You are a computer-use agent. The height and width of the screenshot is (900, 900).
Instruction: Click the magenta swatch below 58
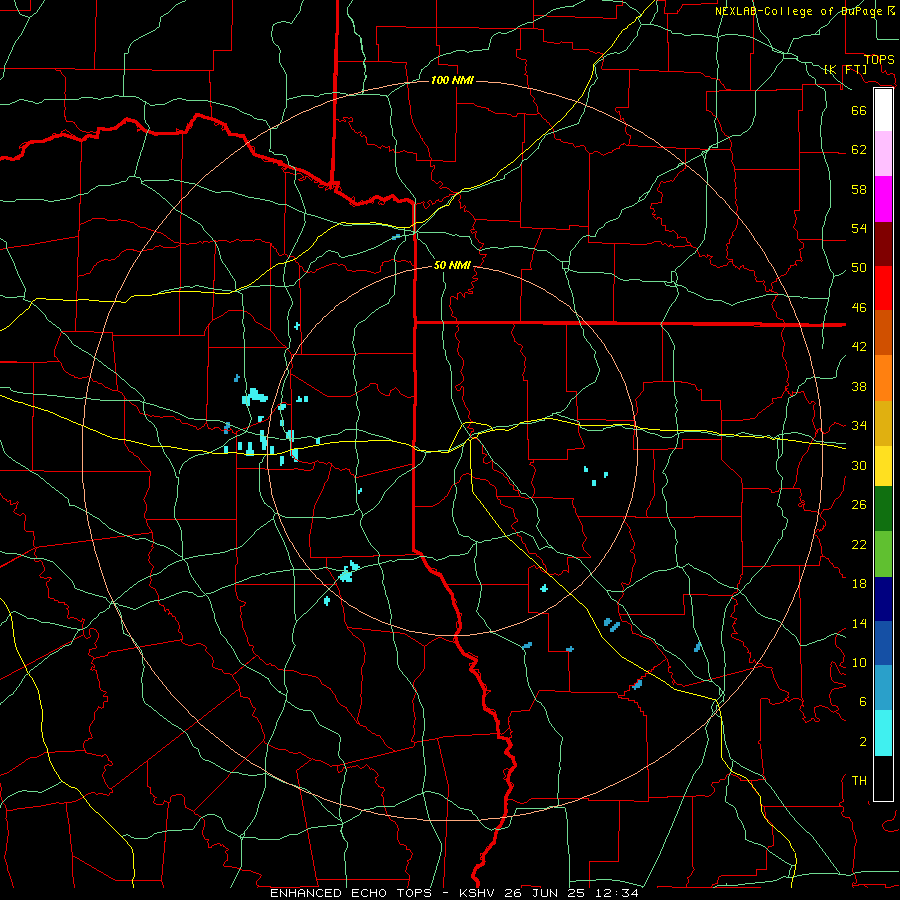click(x=883, y=199)
